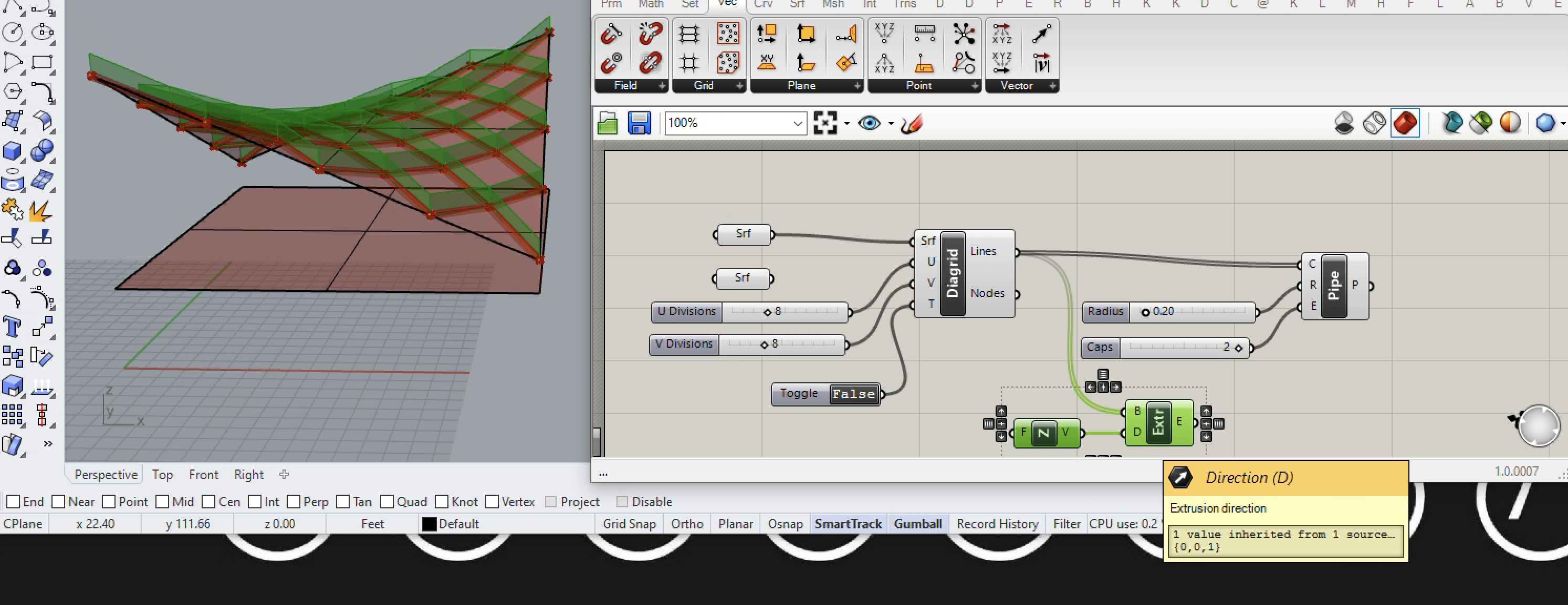The height and width of the screenshot is (605, 1568).
Task: Click the sketch pencil icon on canvas toolbar
Action: [912, 123]
